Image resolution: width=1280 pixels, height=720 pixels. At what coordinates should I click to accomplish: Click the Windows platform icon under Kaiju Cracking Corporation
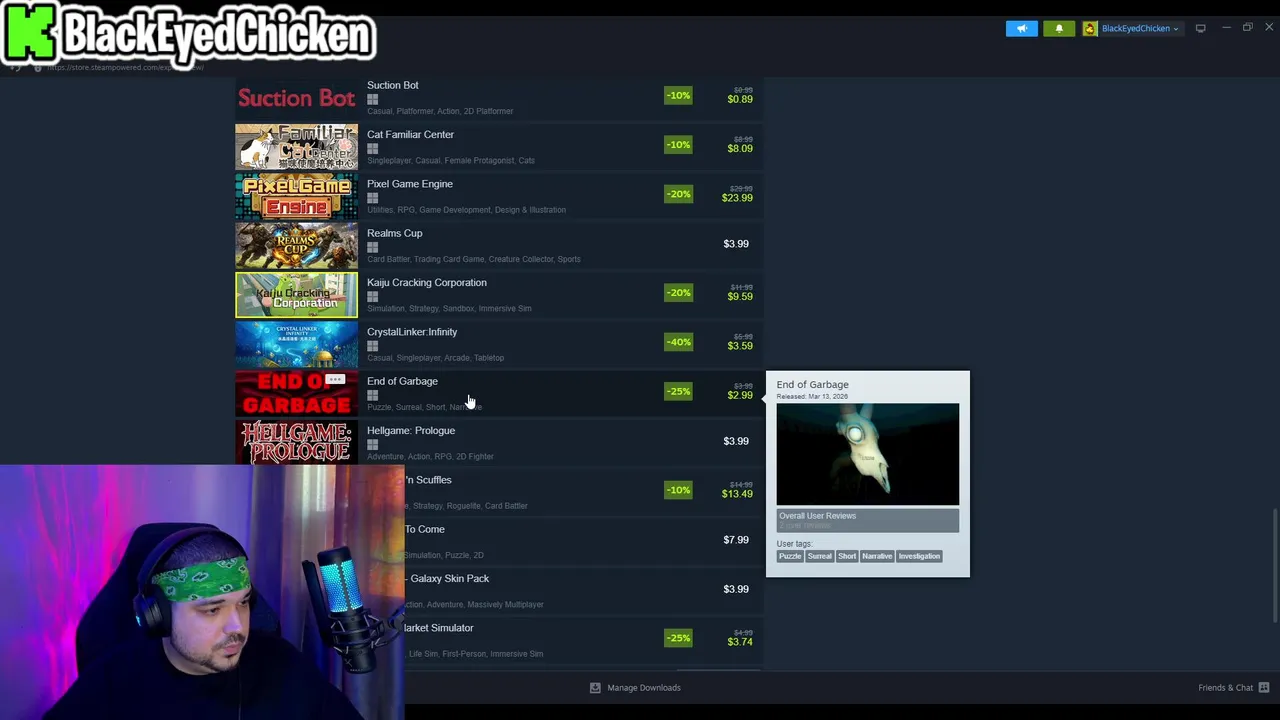[372, 296]
